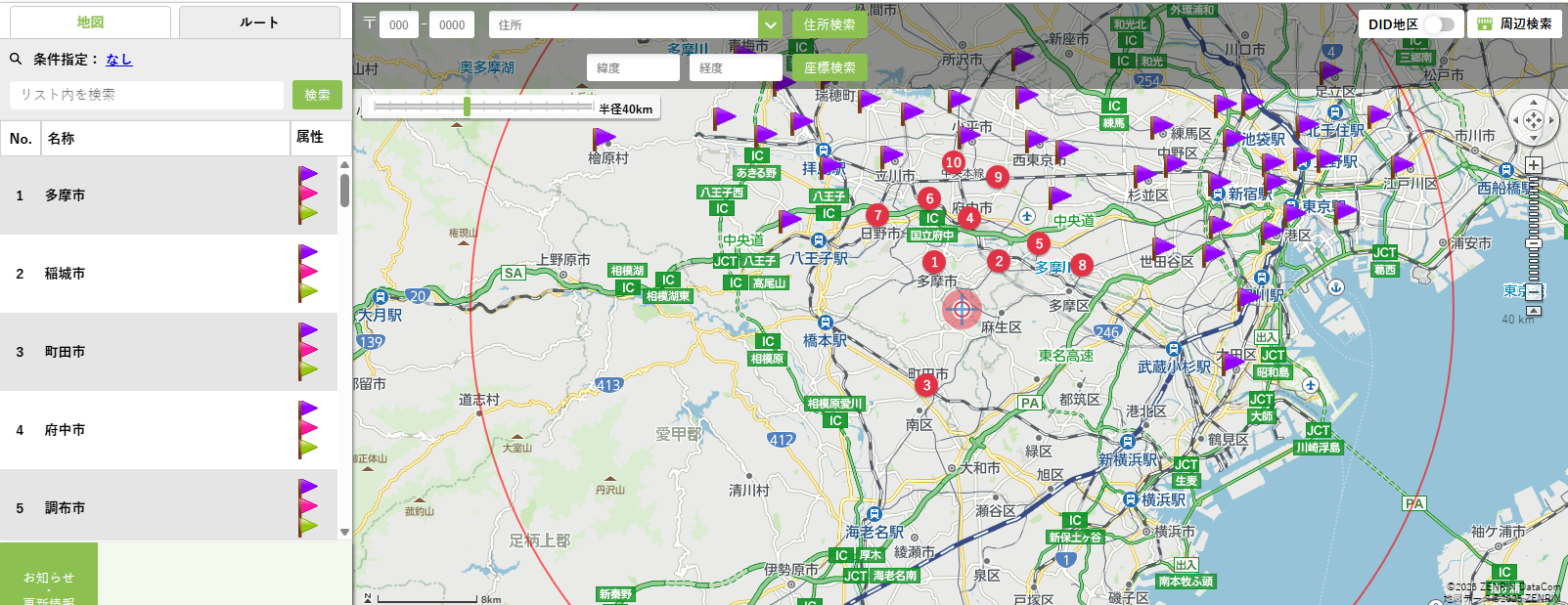Click the map zoom in plus button
The image size is (1568, 605).
(1534, 165)
